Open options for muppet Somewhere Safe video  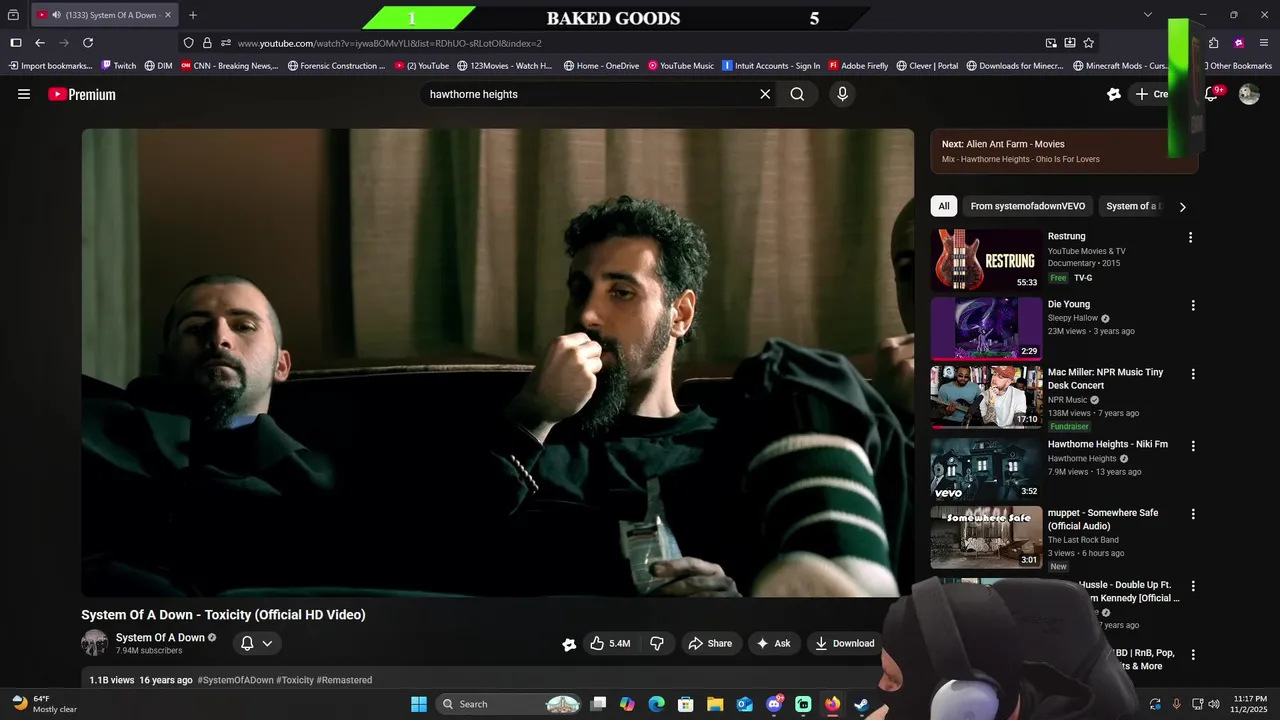pos(1192,514)
